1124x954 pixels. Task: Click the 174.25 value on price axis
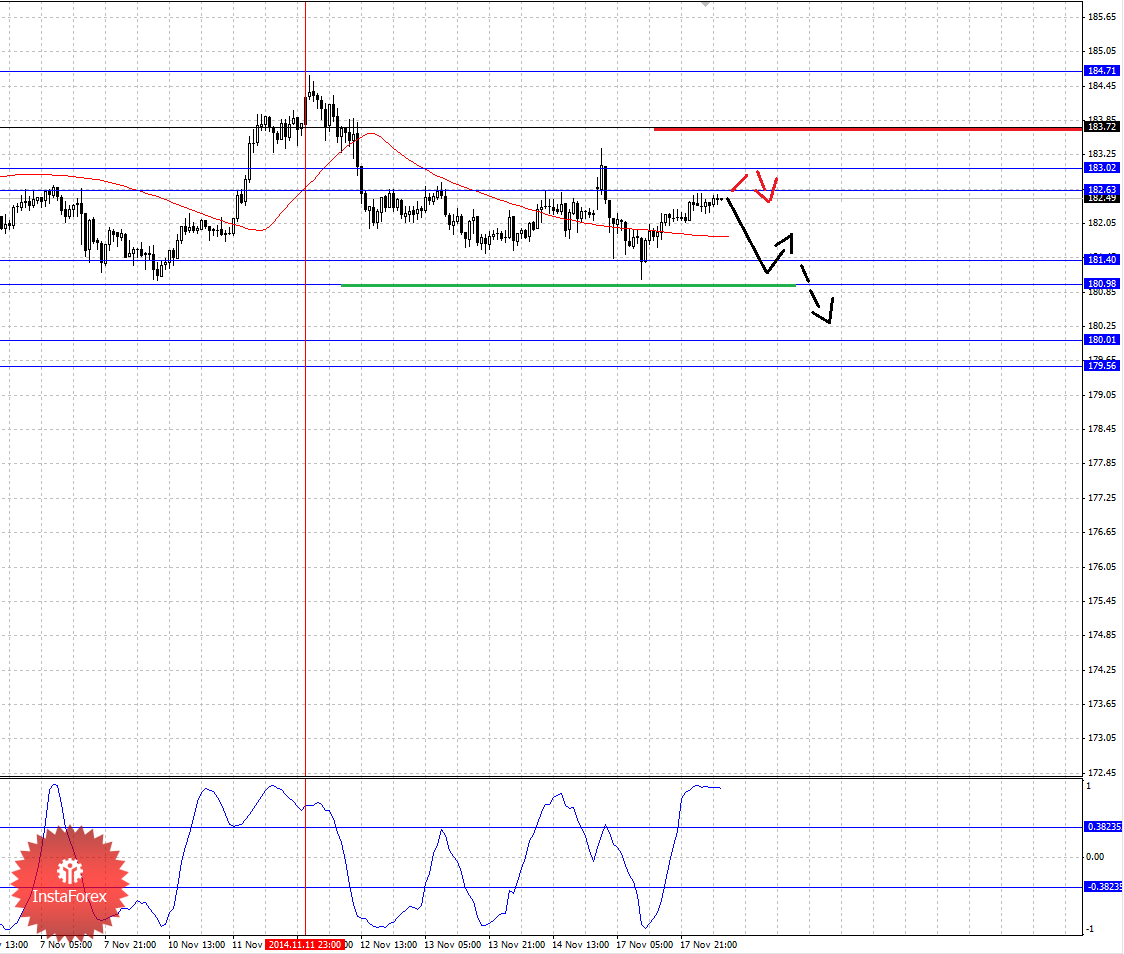click(1102, 669)
